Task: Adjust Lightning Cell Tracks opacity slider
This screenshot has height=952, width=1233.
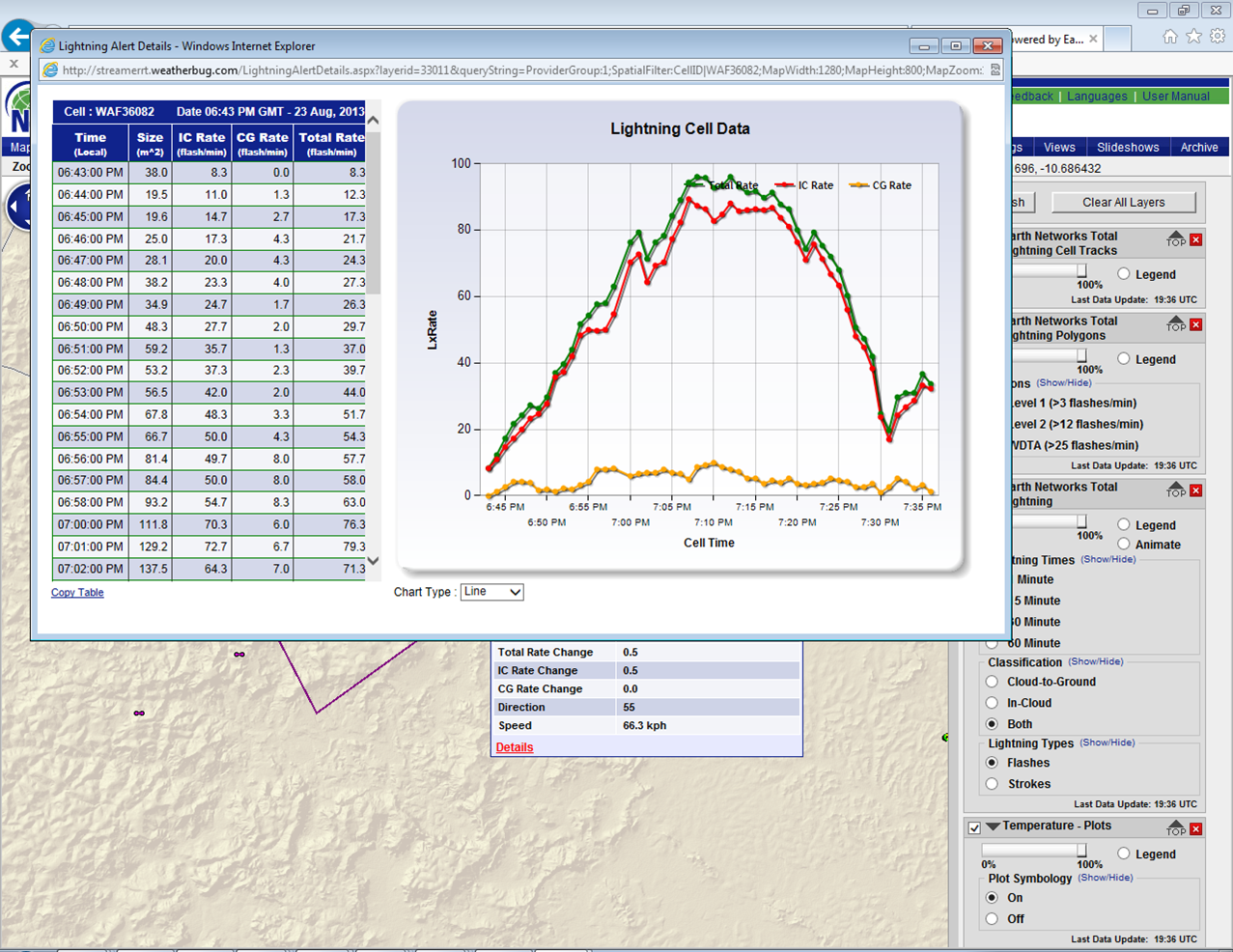Action: pyautogui.click(x=1081, y=271)
